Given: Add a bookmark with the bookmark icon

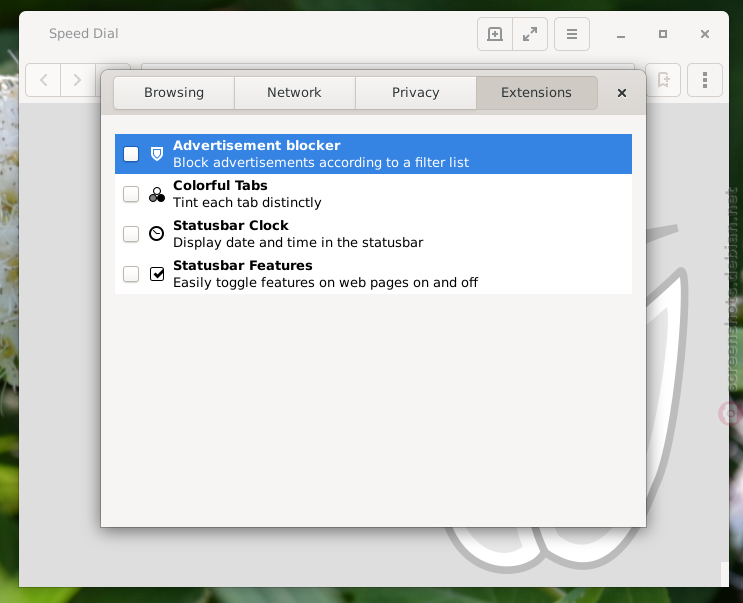Looking at the screenshot, I should 663,80.
